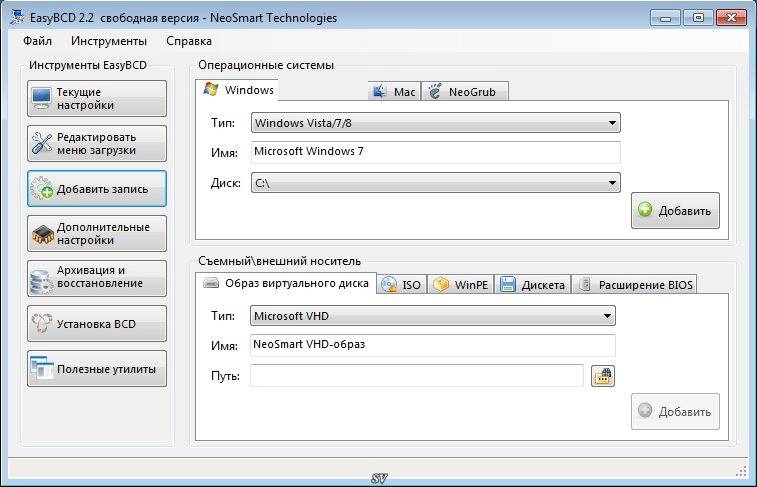The image size is (757, 487).
Task: Switch to the ISO tab
Action: [401, 285]
